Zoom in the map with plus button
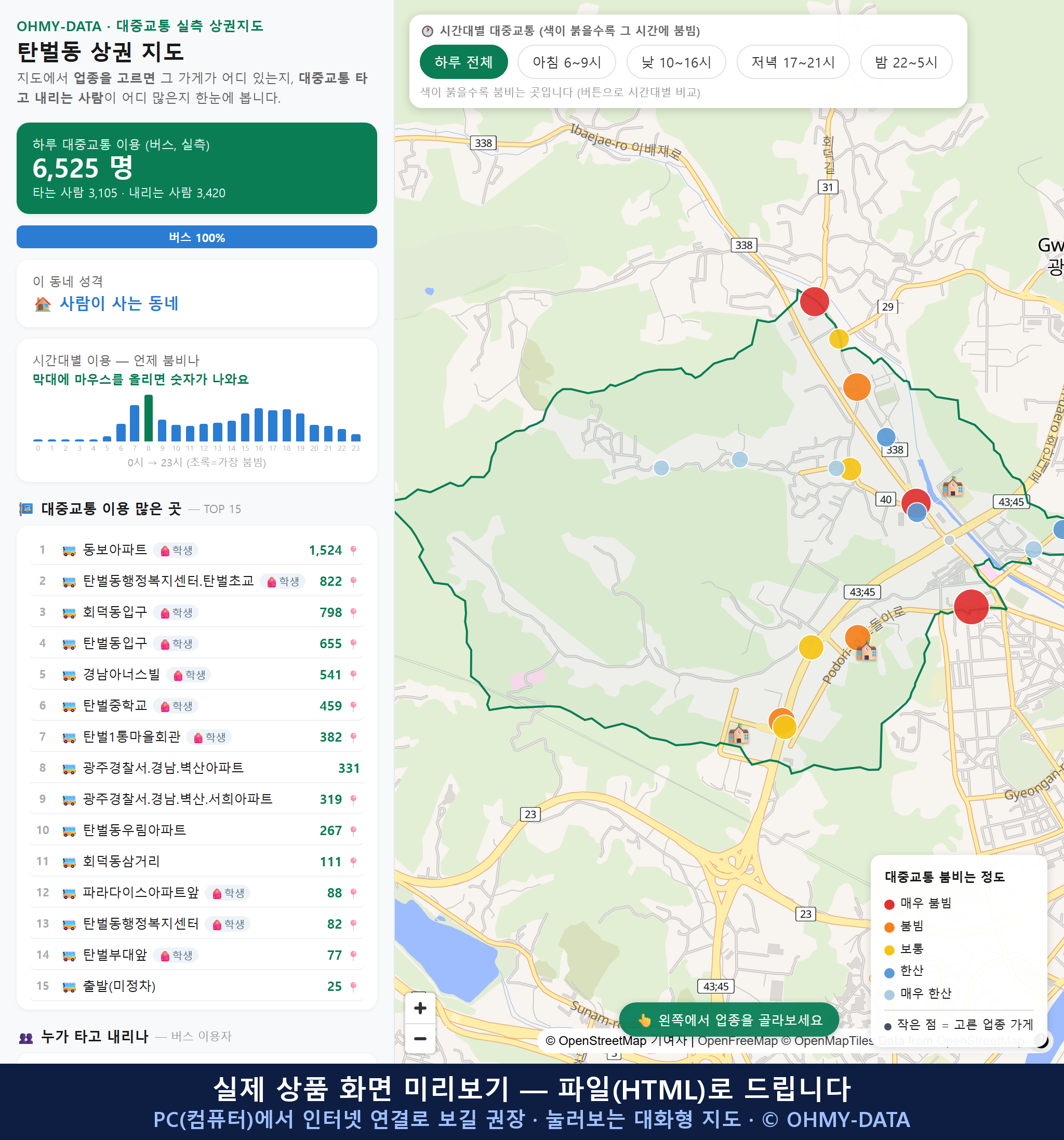 [x=420, y=1008]
